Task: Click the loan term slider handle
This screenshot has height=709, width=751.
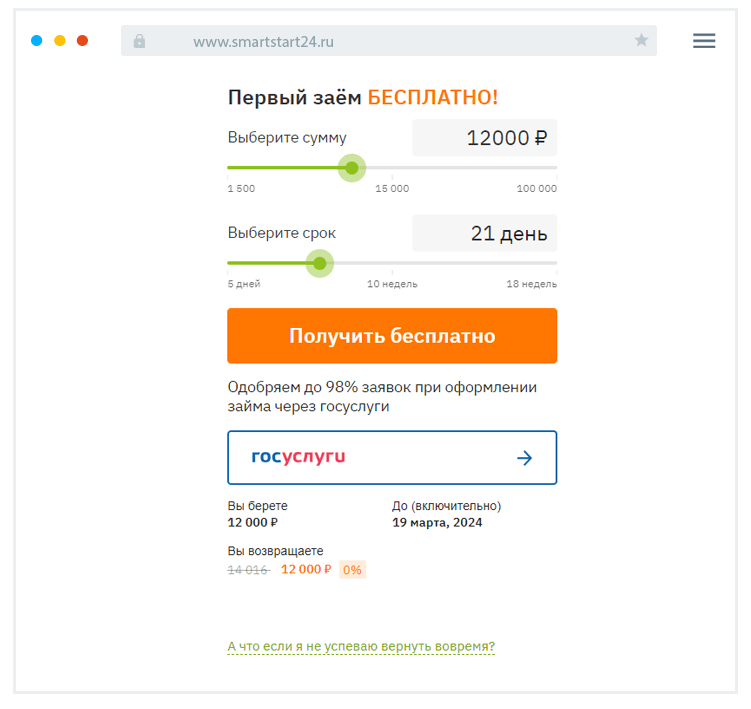Action: (319, 264)
